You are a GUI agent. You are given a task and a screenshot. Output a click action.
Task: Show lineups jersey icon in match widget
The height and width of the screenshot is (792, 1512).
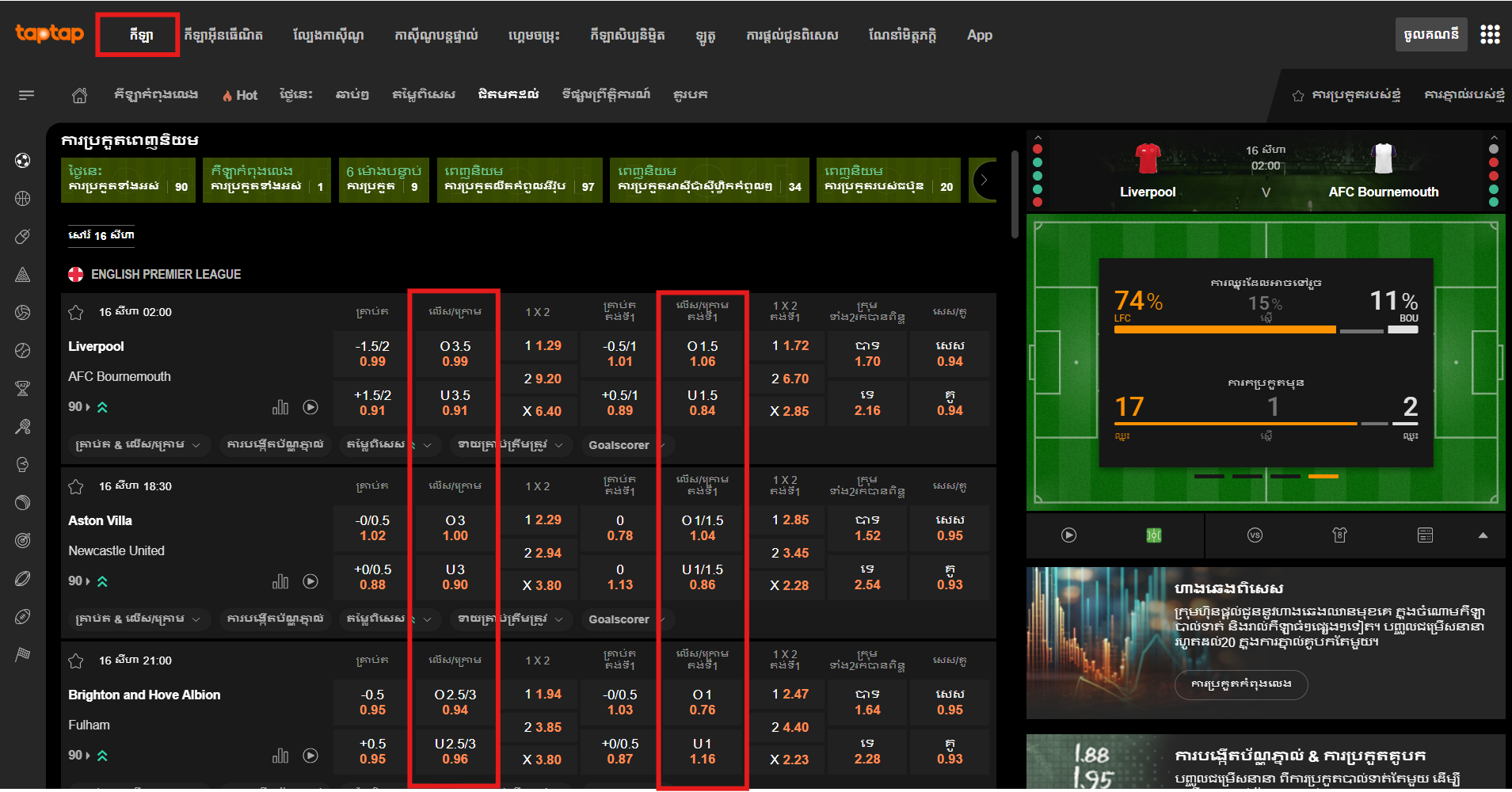[x=1339, y=535]
